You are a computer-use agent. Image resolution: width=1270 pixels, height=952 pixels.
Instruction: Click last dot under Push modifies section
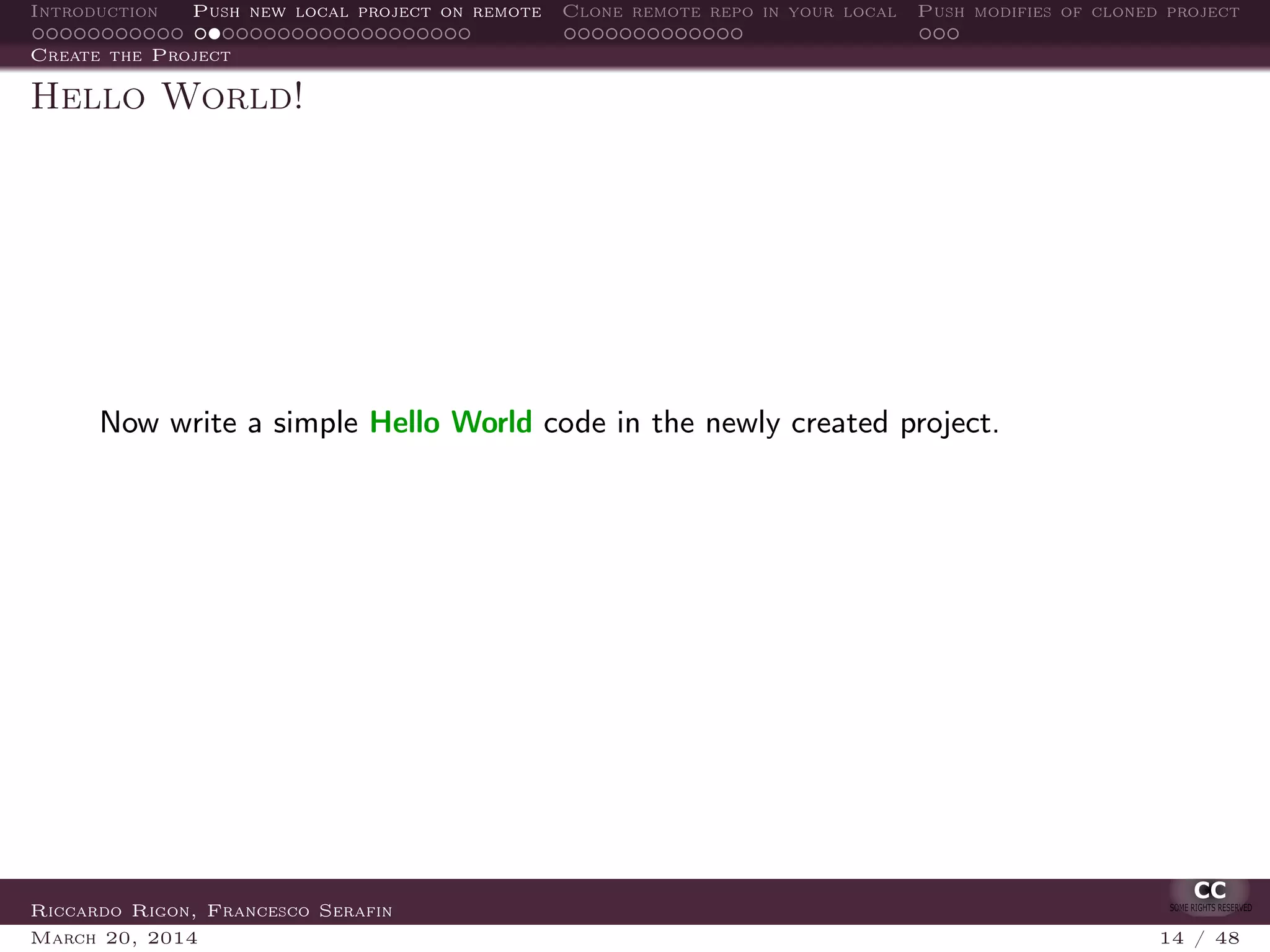pos(952,34)
